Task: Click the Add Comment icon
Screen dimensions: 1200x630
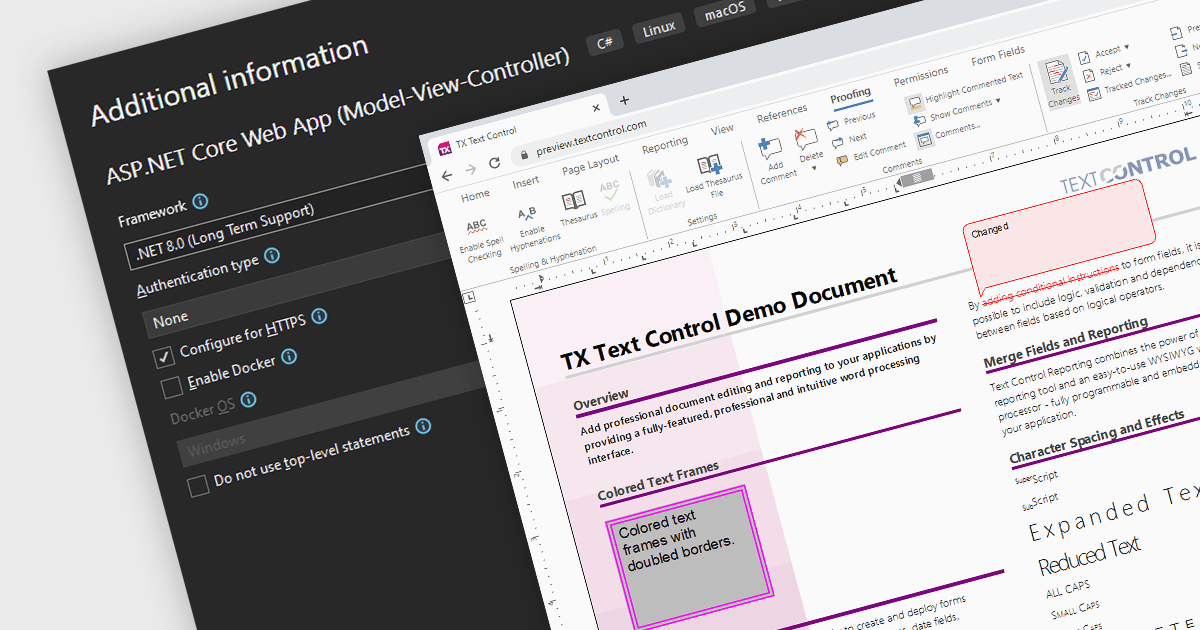Action: click(771, 148)
